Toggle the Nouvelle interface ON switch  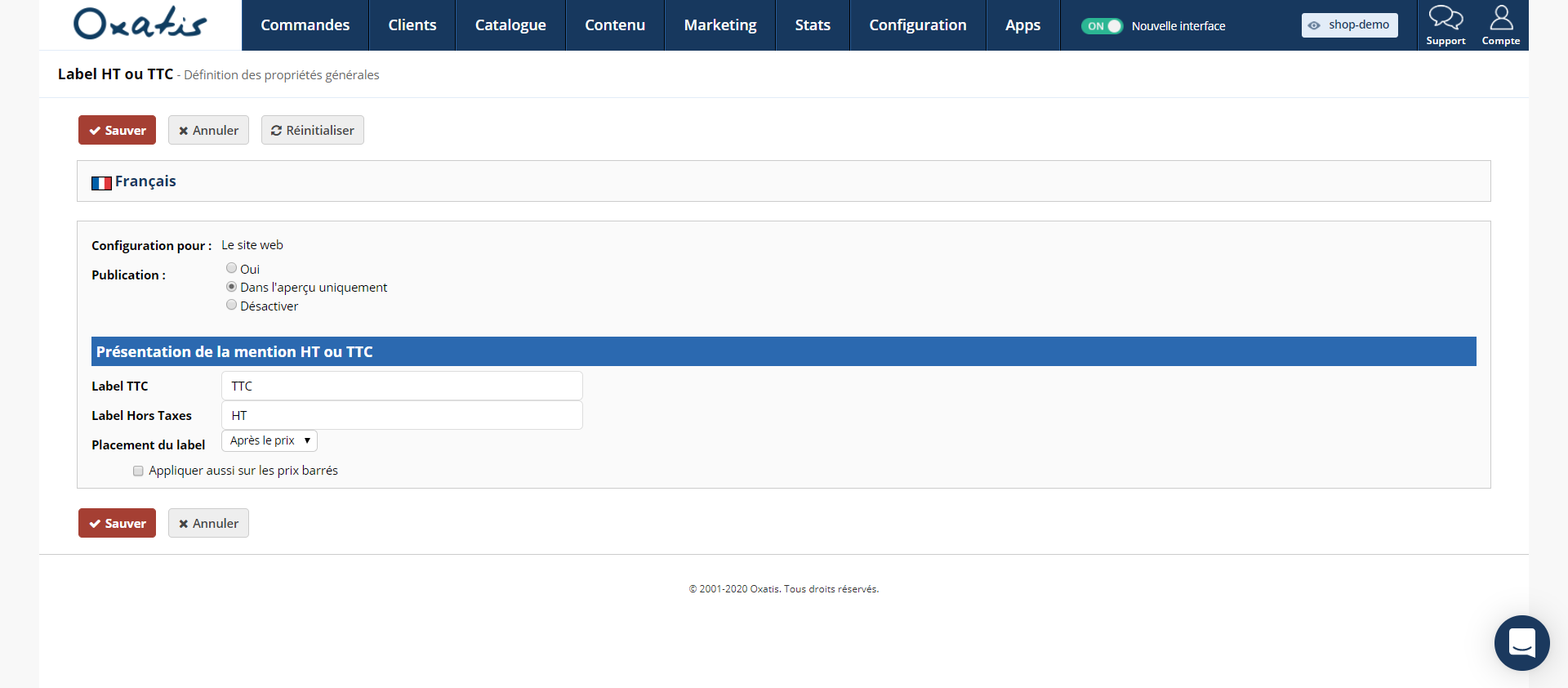click(1102, 26)
